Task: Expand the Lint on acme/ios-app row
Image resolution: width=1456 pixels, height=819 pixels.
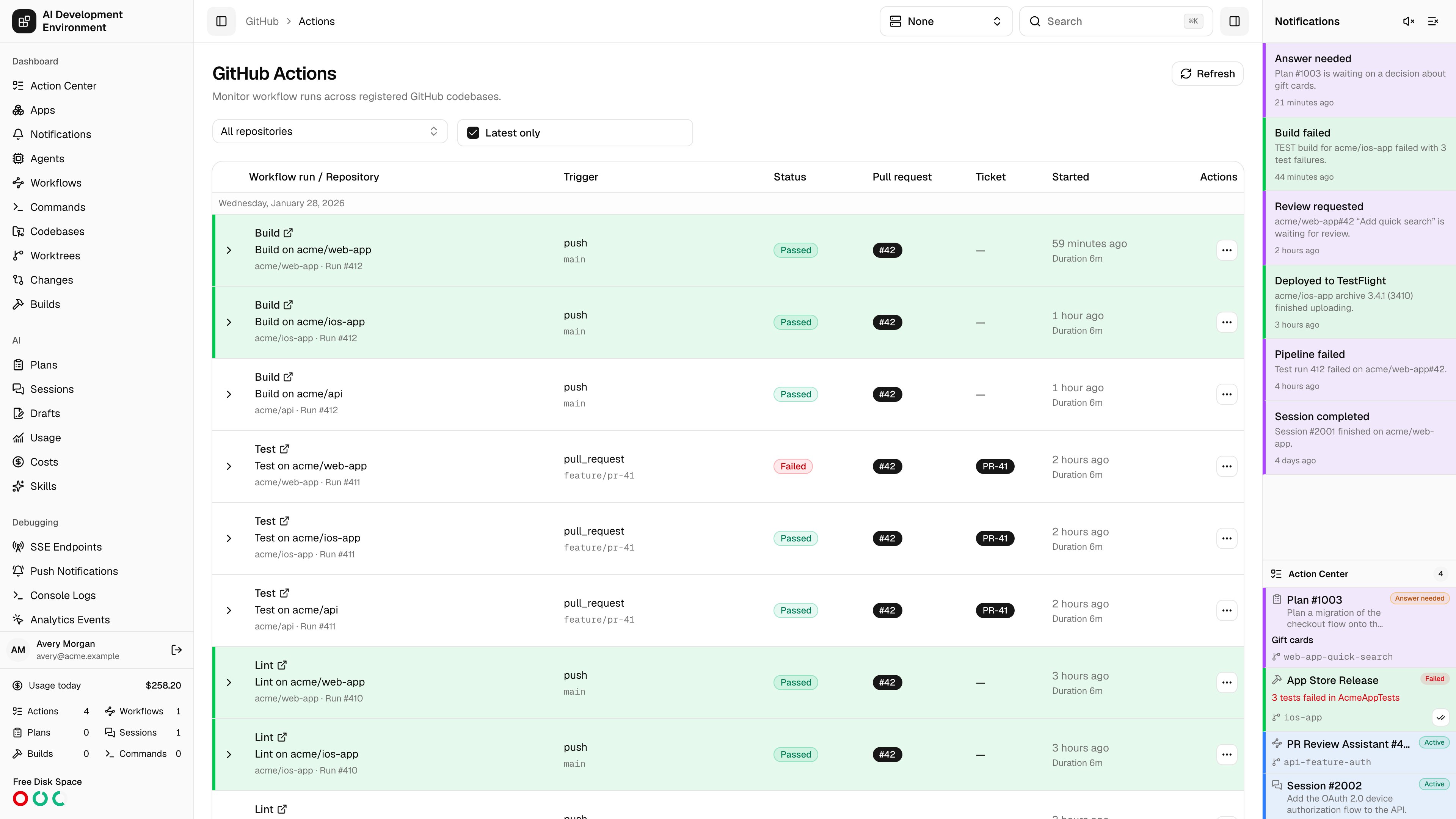Action: (229, 755)
